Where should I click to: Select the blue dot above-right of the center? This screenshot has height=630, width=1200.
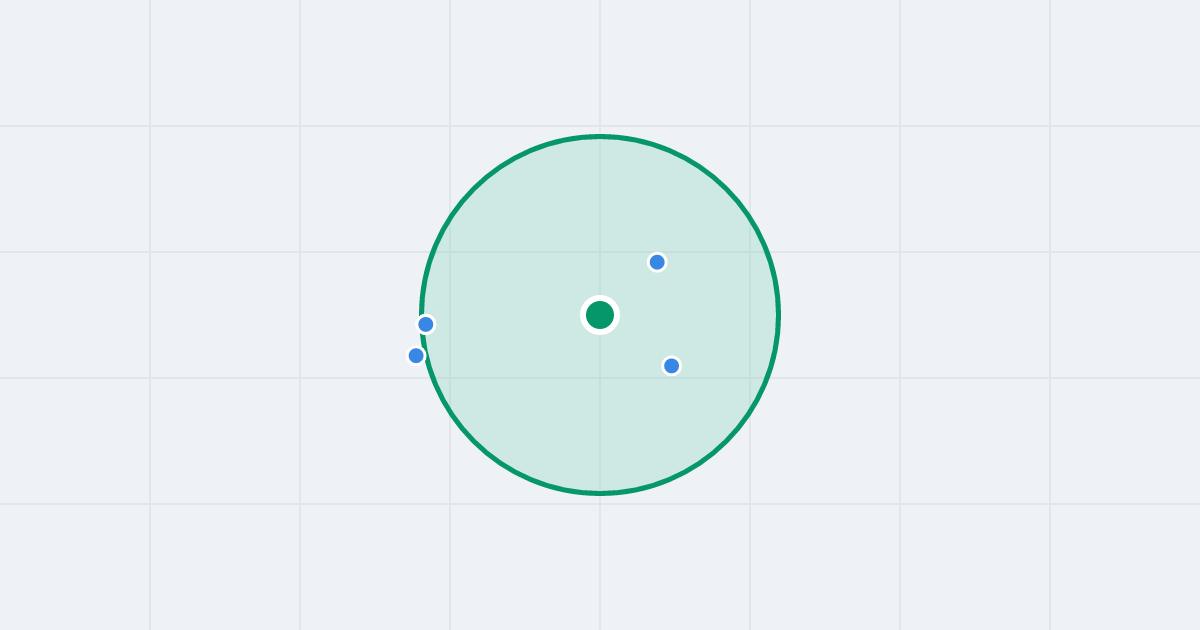pyautogui.click(x=657, y=262)
